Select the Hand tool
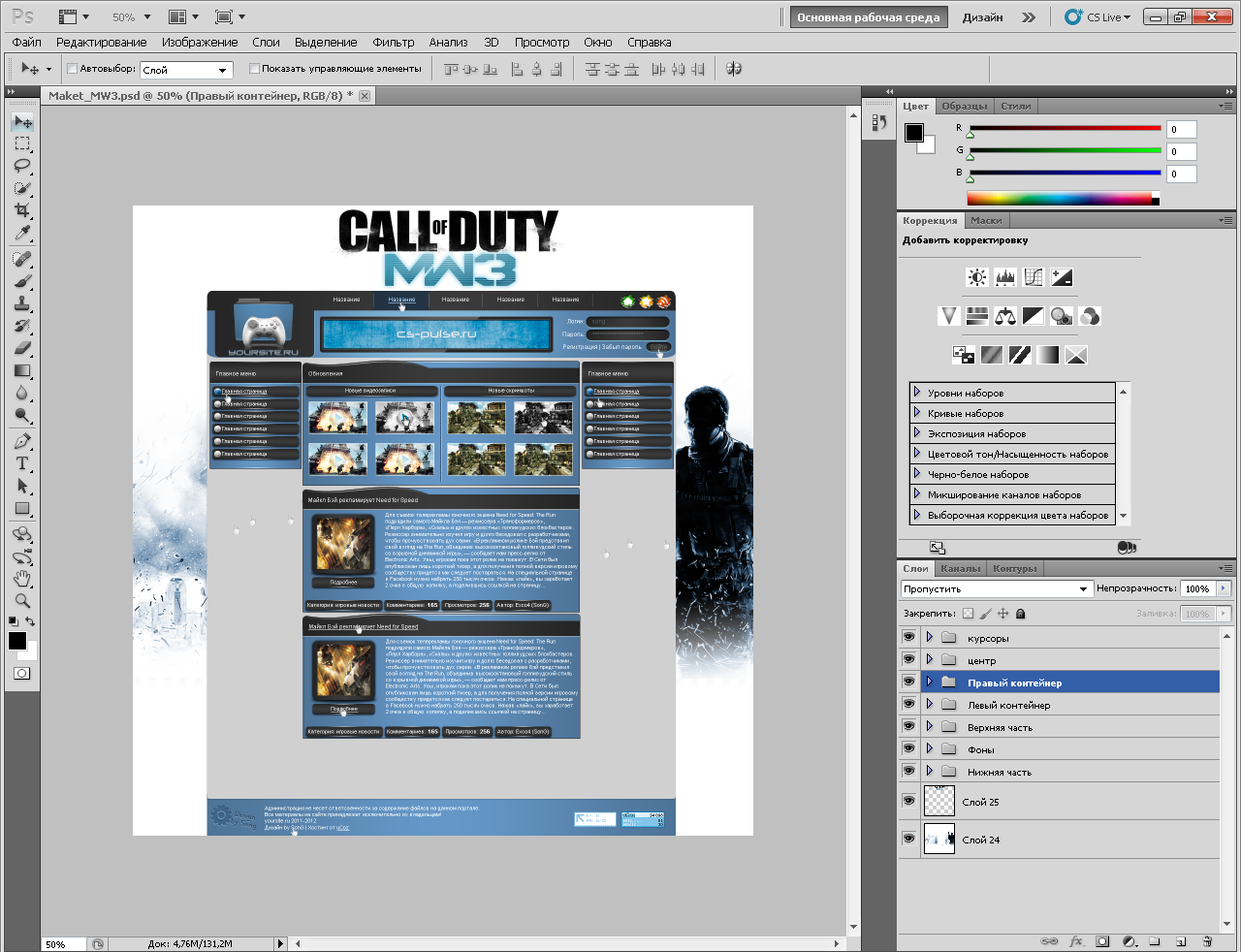Viewport: 1241px width, 952px height. (22, 580)
